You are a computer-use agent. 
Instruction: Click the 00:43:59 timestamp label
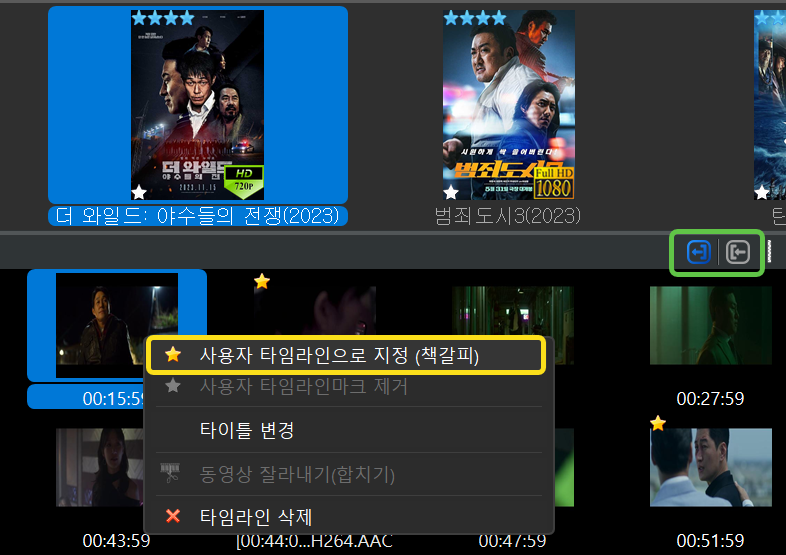tap(116, 540)
